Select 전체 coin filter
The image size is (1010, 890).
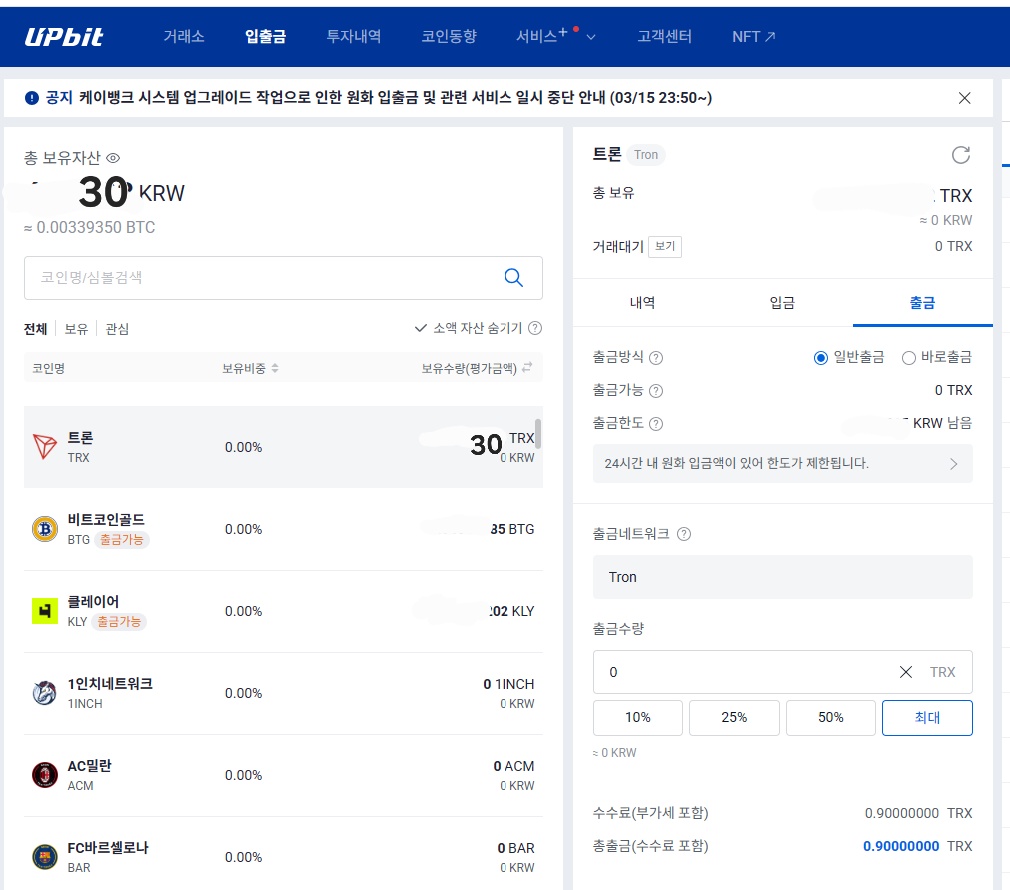click(x=35, y=329)
